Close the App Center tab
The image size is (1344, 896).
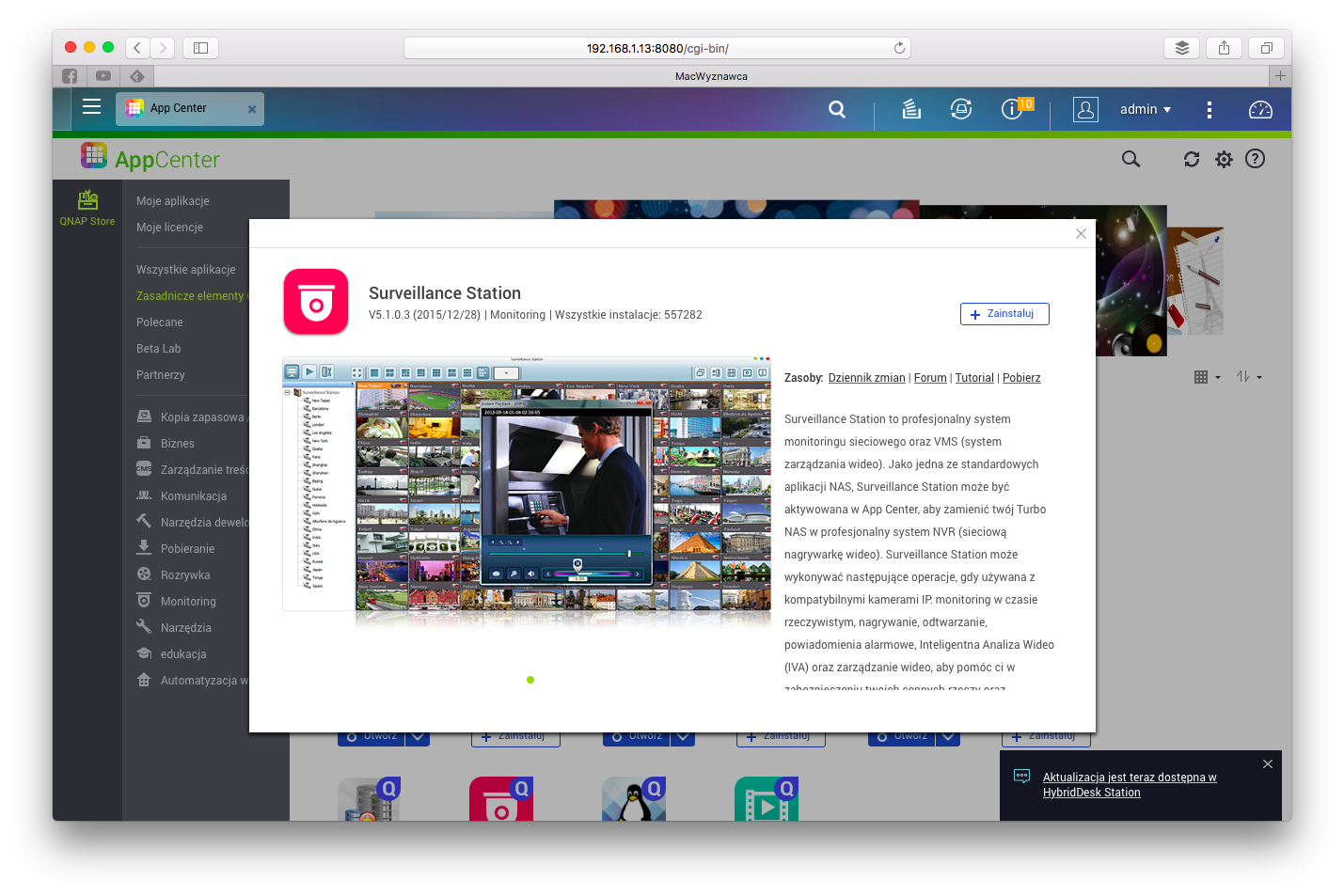pos(252,109)
